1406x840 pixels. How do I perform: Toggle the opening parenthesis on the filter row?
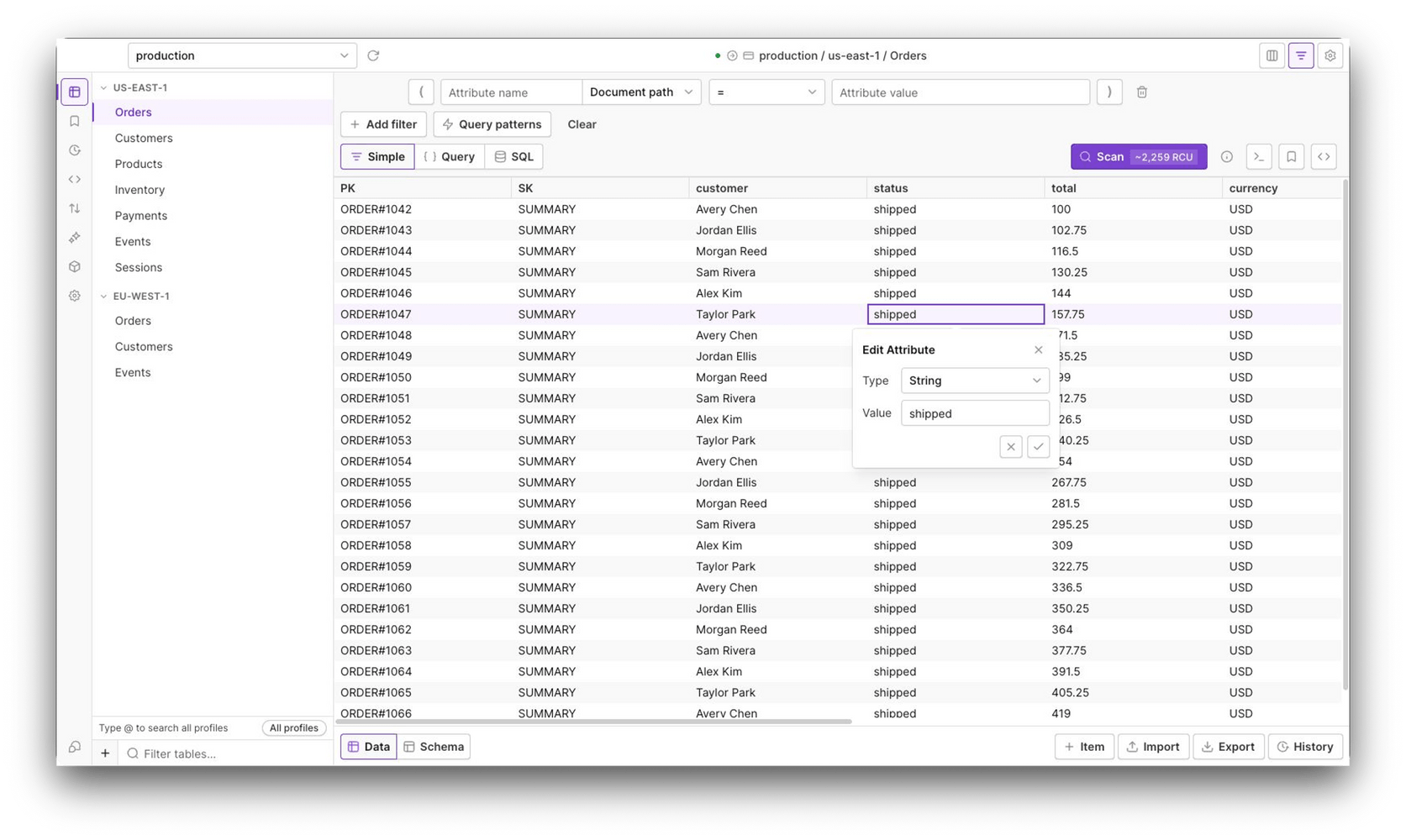[x=421, y=92]
